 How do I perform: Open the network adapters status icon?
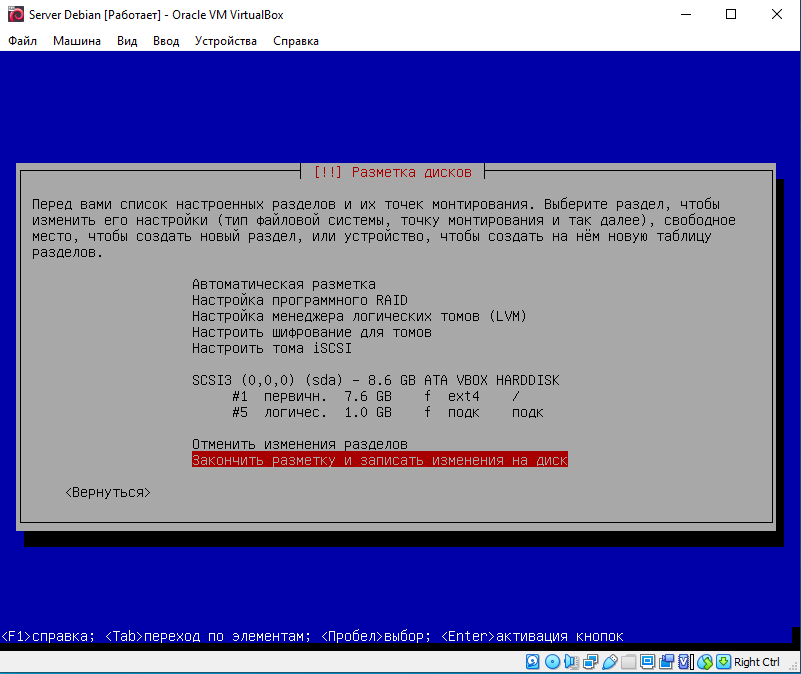590,662
